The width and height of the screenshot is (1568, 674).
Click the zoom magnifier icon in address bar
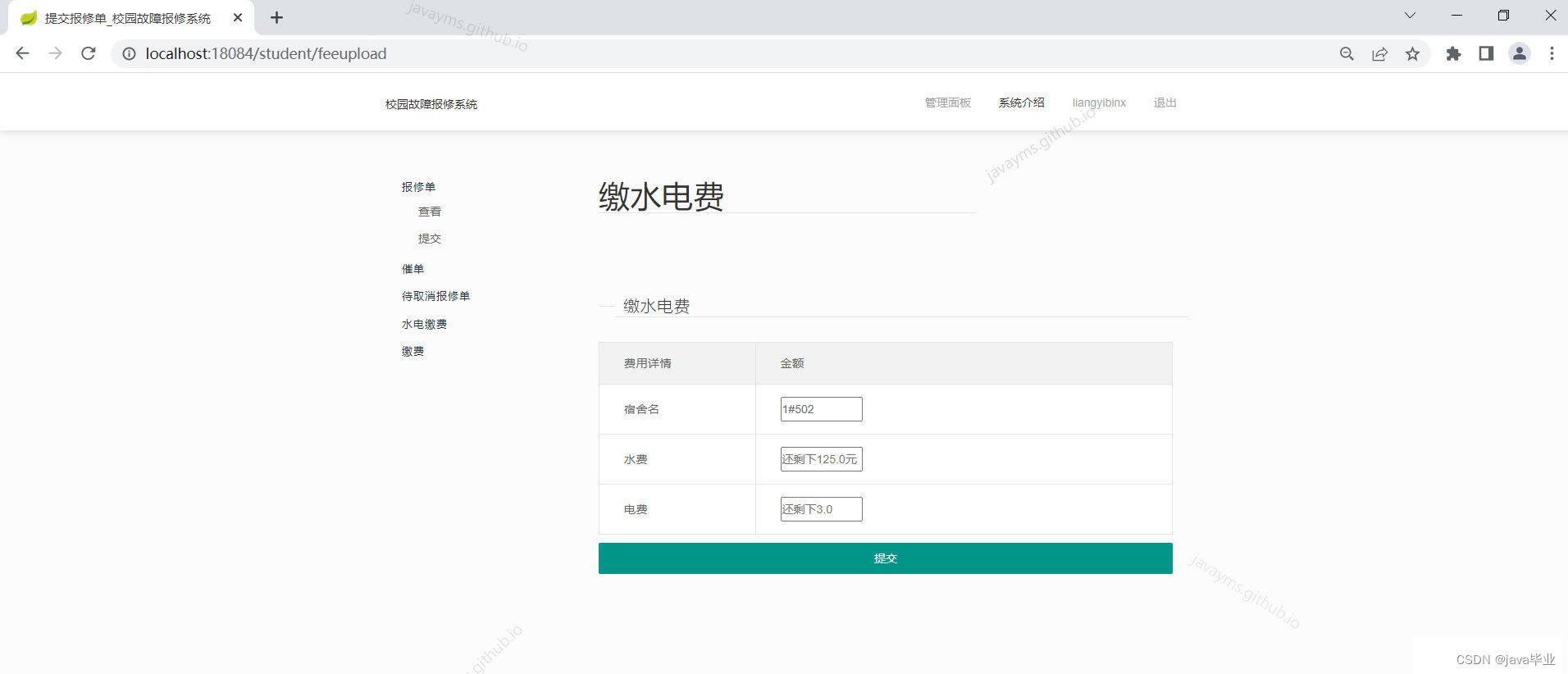[x=1347, y=53]
